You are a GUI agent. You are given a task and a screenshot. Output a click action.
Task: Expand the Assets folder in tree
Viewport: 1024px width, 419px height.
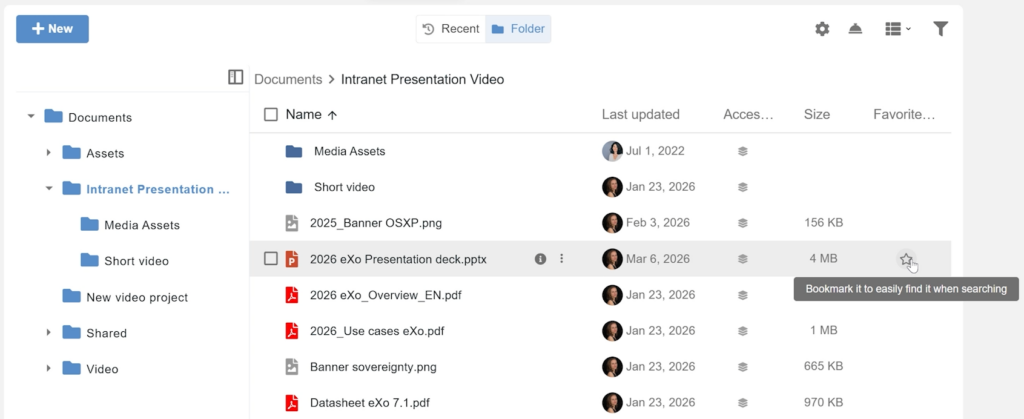49,153
